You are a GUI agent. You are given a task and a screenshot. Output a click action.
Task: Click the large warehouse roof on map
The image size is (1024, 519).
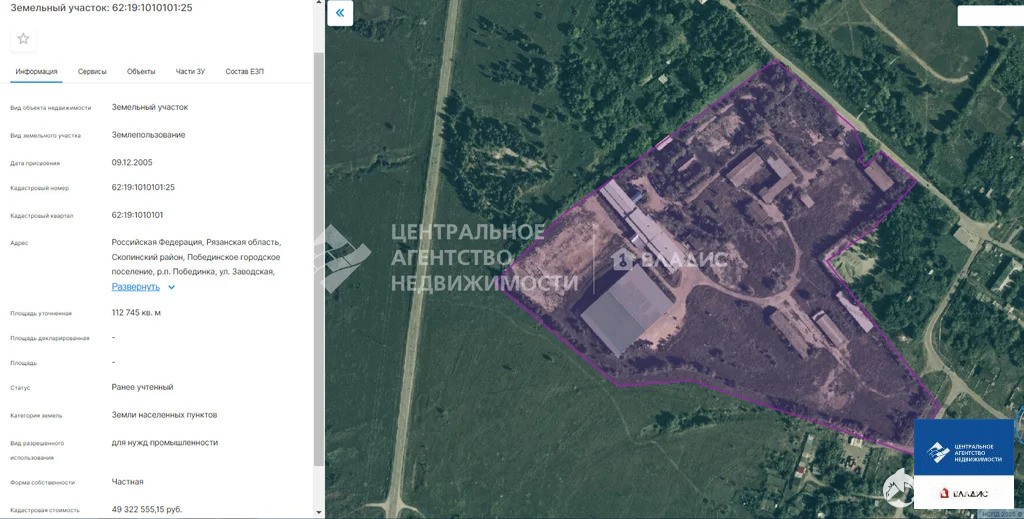tap(626, 310)
